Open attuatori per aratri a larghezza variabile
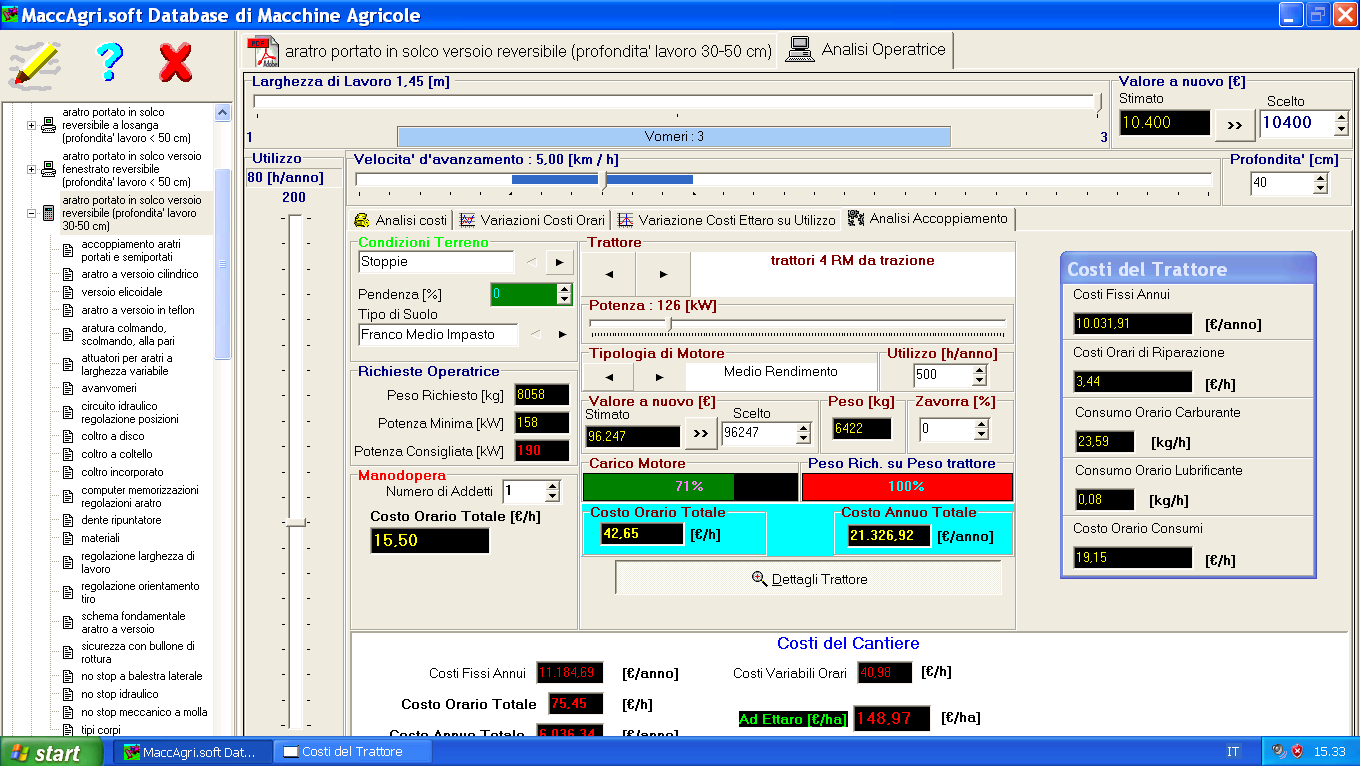Screen dimensions: 1360x766 click(x=127, y=364)
